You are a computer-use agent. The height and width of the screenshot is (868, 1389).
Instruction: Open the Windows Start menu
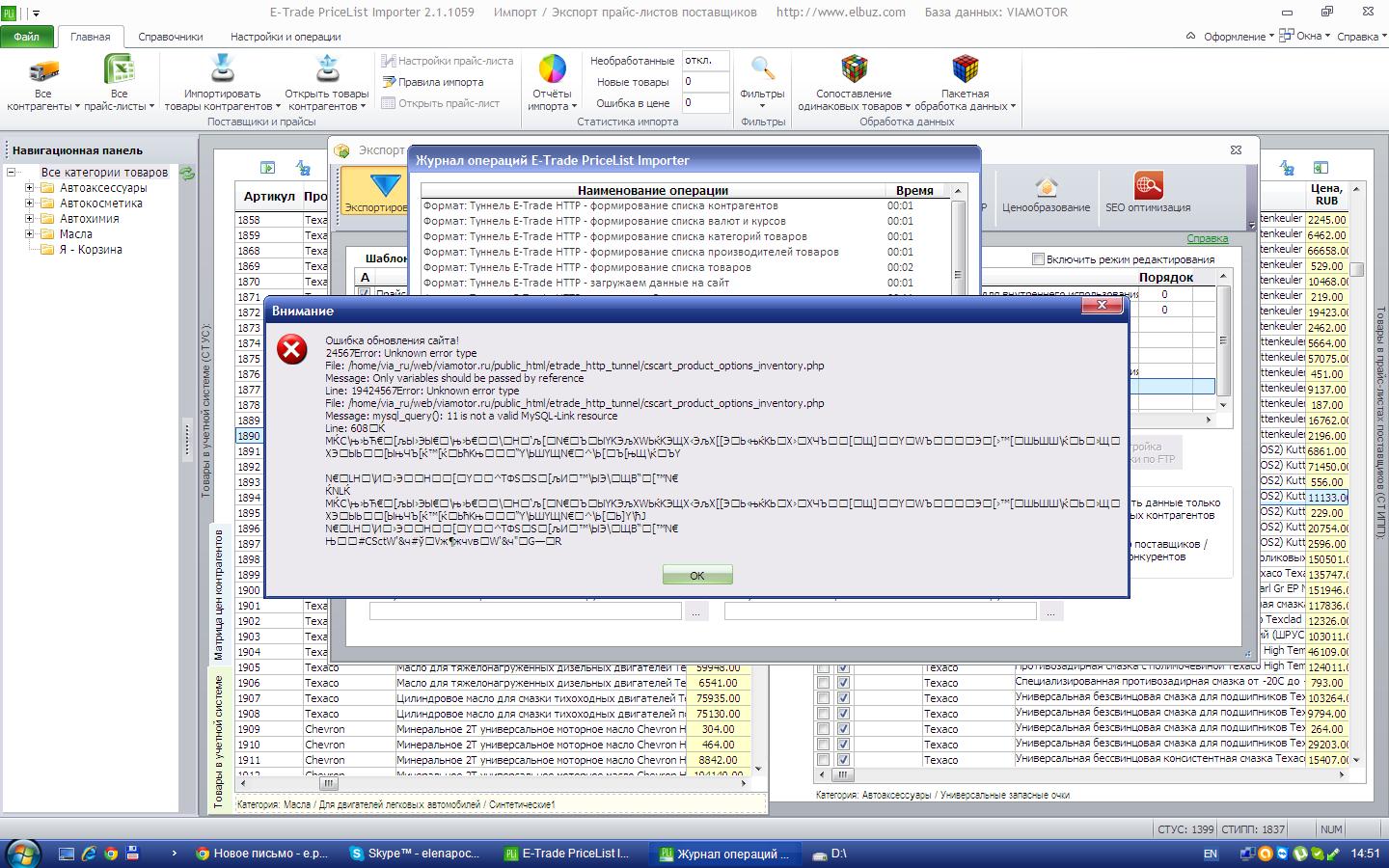click(21, 853)
